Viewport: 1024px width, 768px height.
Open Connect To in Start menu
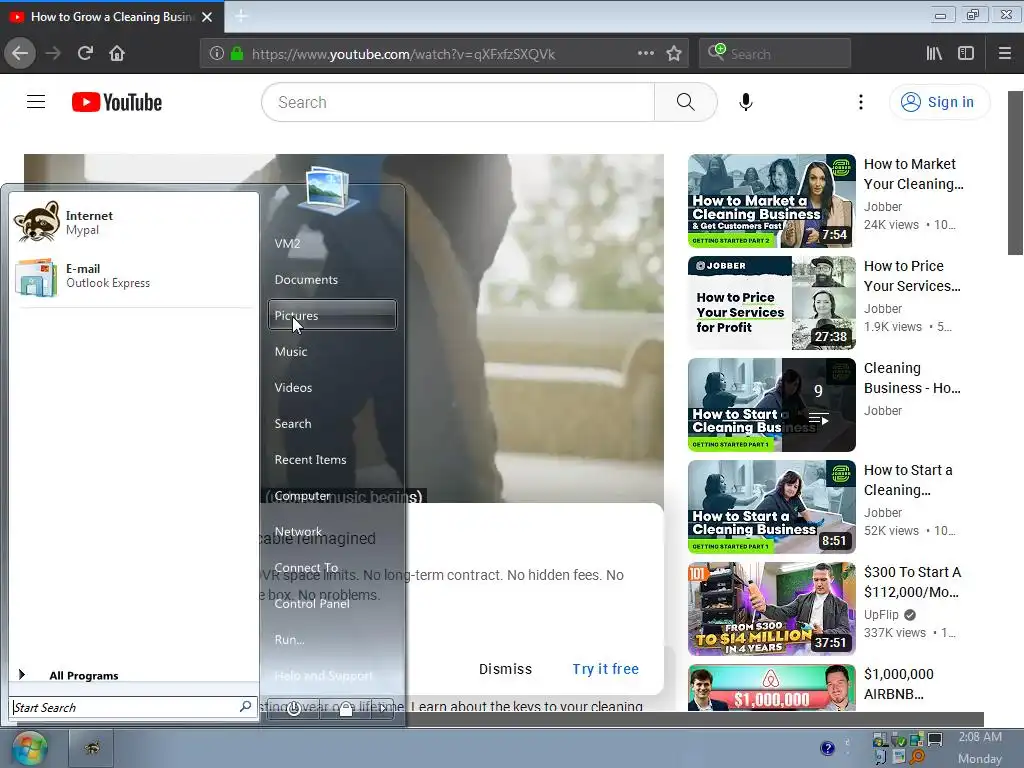coord(331,568)
